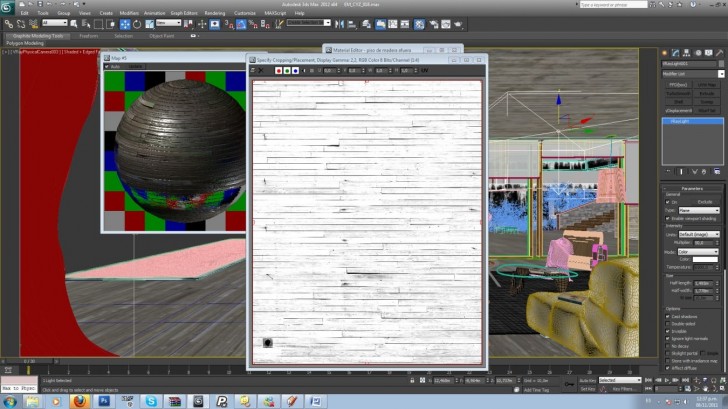This screenshot has width=728, height=409.
Task: Open Material Editor from main toolbar
Action: 419,24
